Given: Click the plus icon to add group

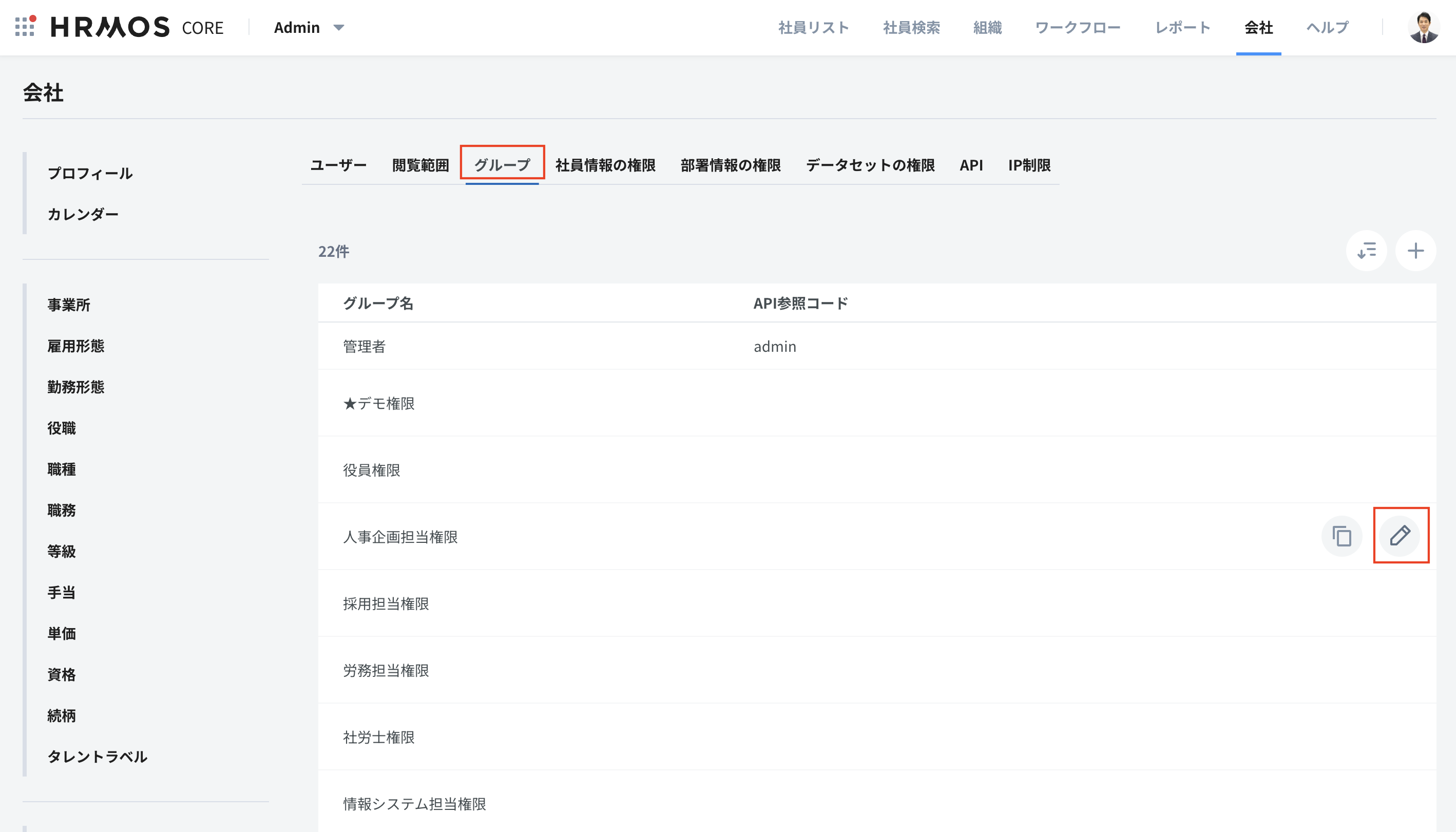Looking at the screenshot, I should pos(1415,251).
